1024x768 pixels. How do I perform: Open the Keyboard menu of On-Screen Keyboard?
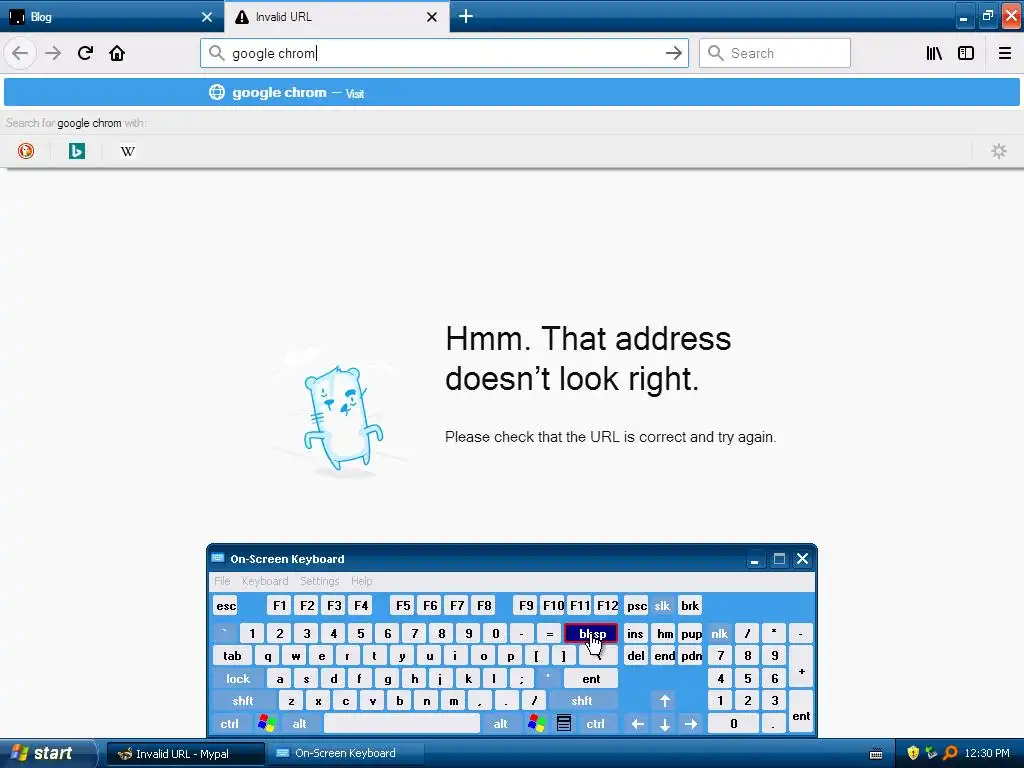tap(264, 581)
